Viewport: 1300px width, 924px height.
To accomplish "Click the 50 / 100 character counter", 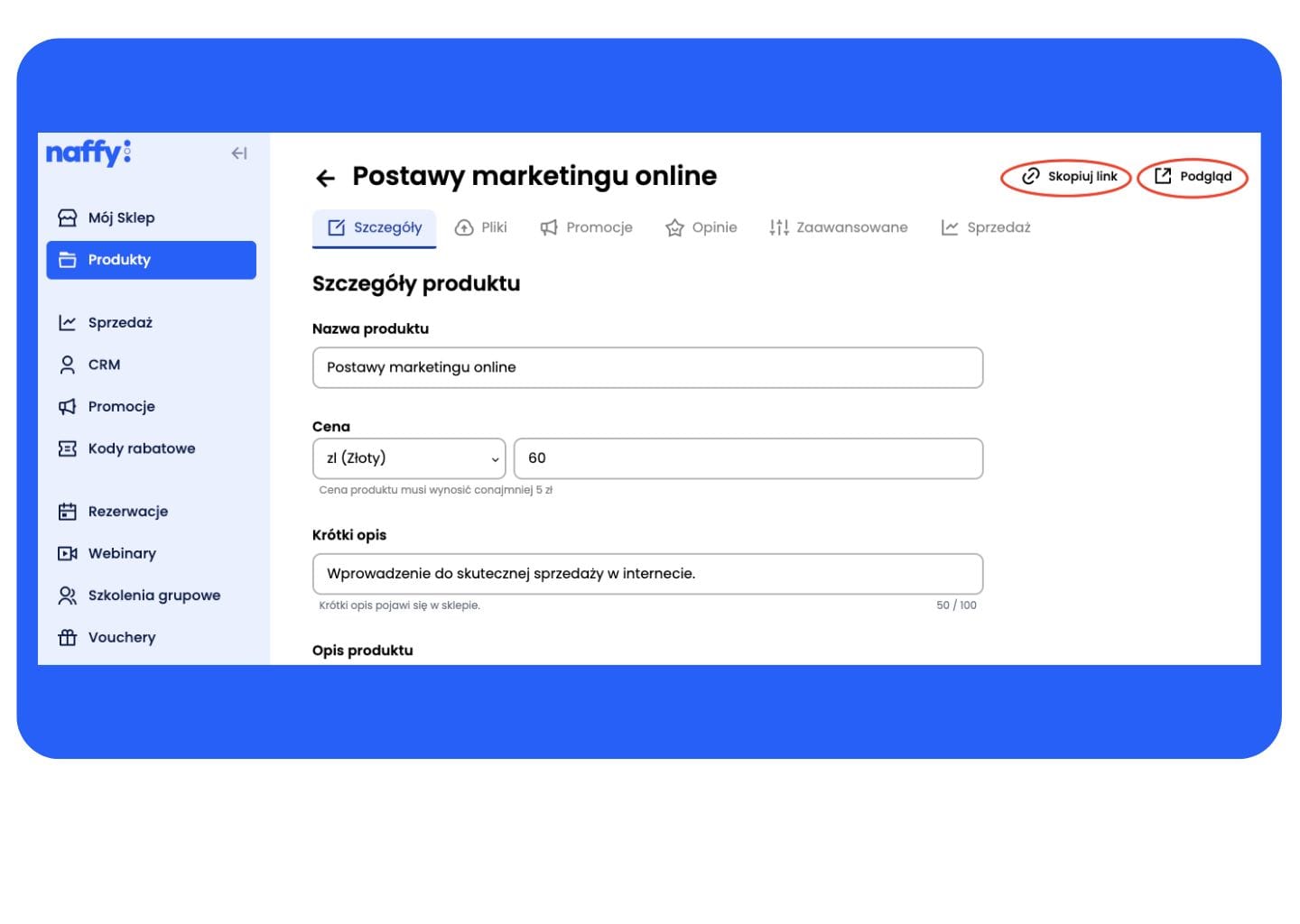I will (x=956, y=605).
